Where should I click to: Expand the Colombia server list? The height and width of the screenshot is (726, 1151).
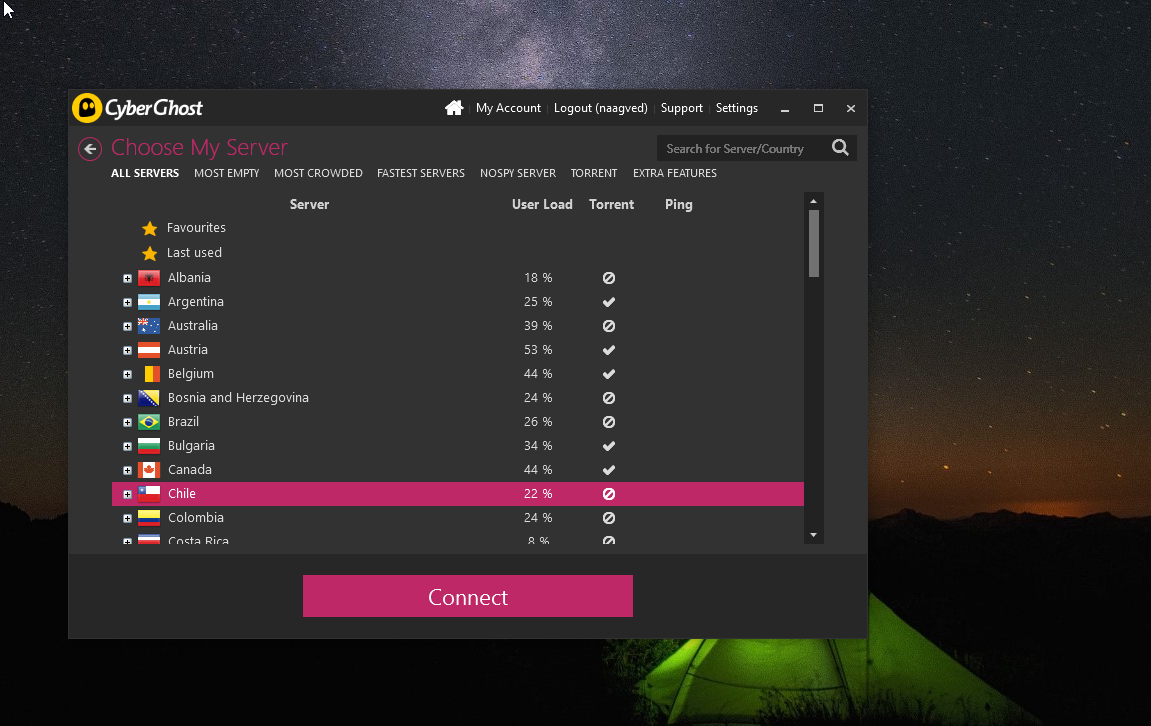coord(127,518)
